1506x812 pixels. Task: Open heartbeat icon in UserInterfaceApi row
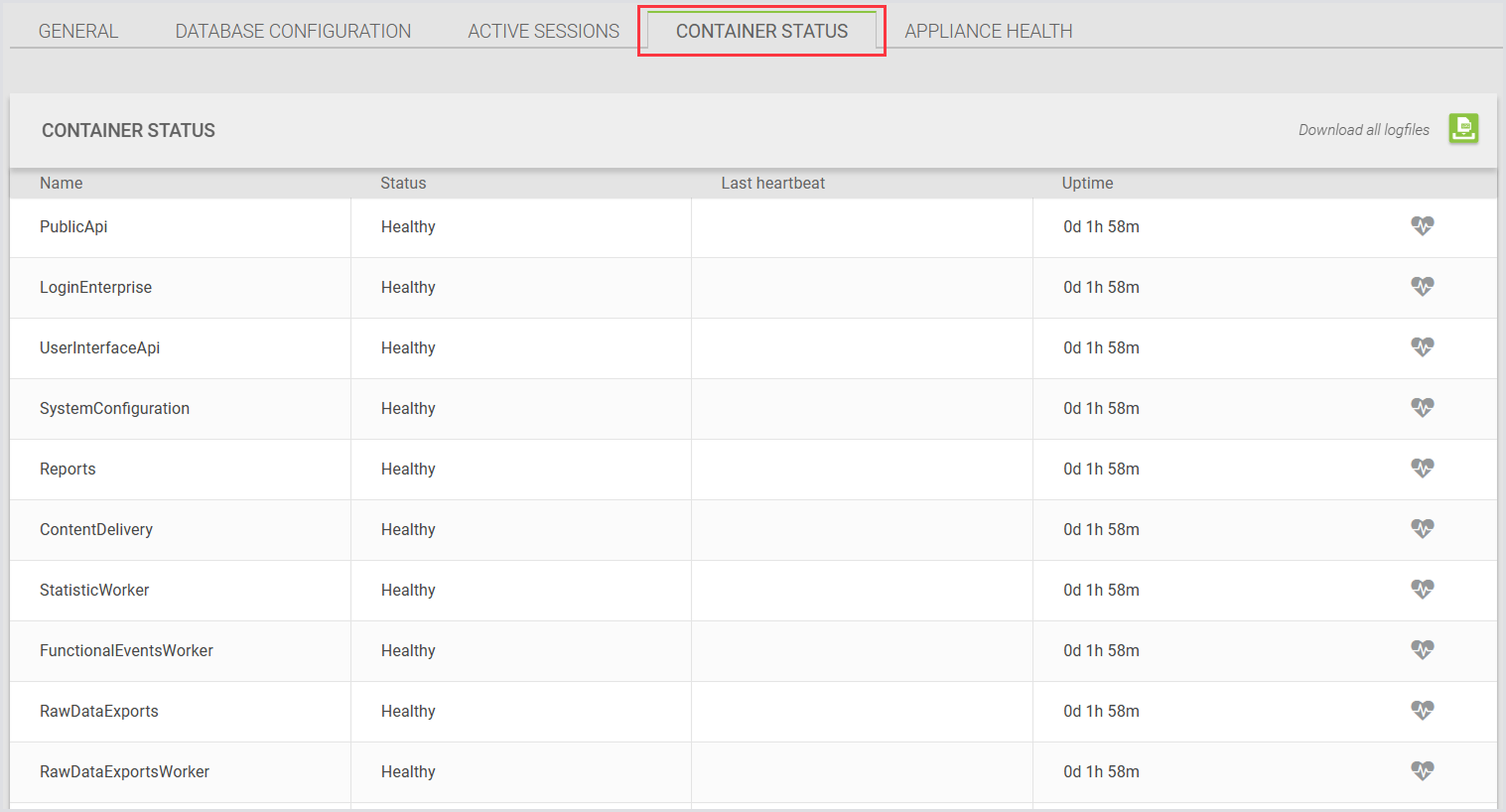click(1423, 347)
